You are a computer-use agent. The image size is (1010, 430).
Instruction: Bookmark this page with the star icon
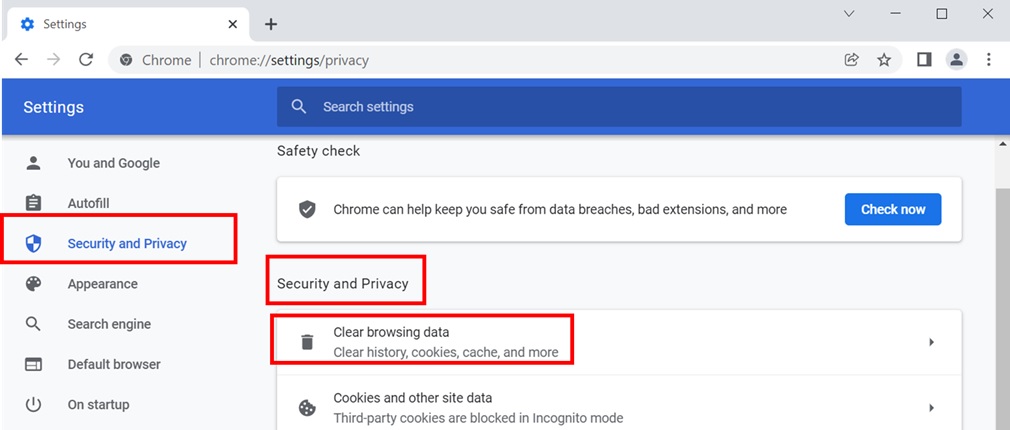tap(884, 60)
